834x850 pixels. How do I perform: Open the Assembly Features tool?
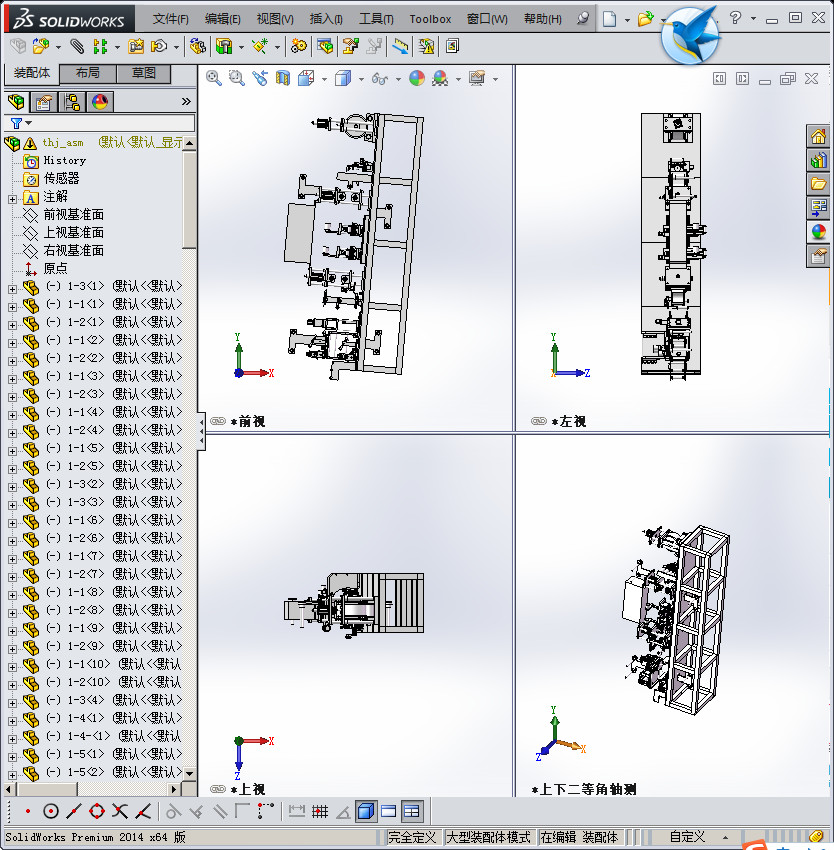(x=224, y=47)
